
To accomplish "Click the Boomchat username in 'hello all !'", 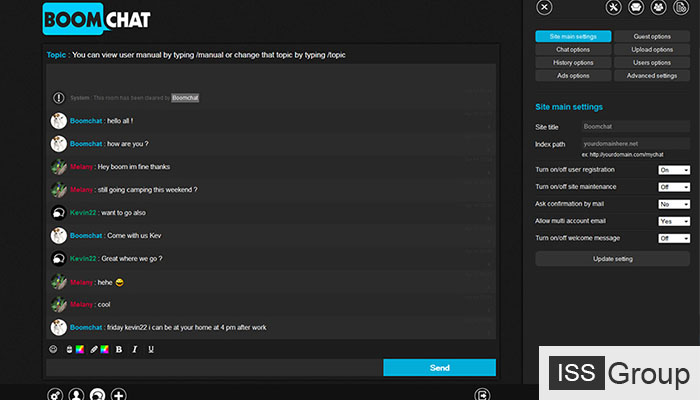I will pos(86,121).
